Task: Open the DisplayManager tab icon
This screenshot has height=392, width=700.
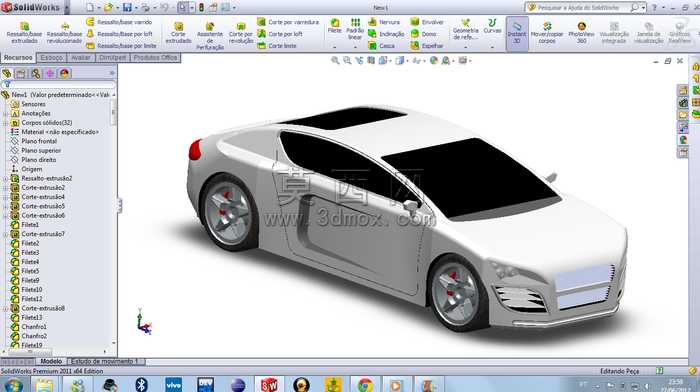Action: point(64,73)
